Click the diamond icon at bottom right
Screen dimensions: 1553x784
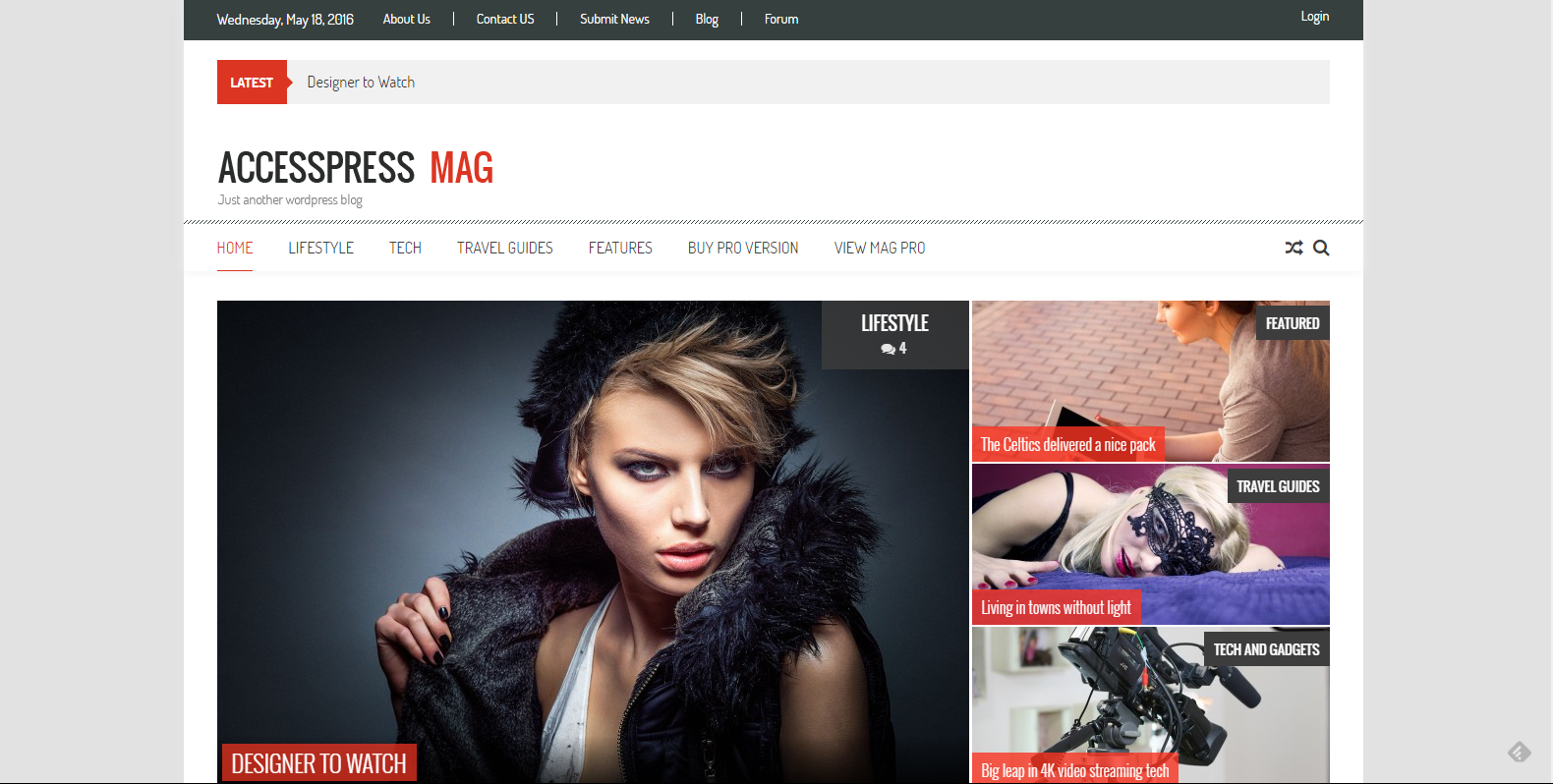1519,753
